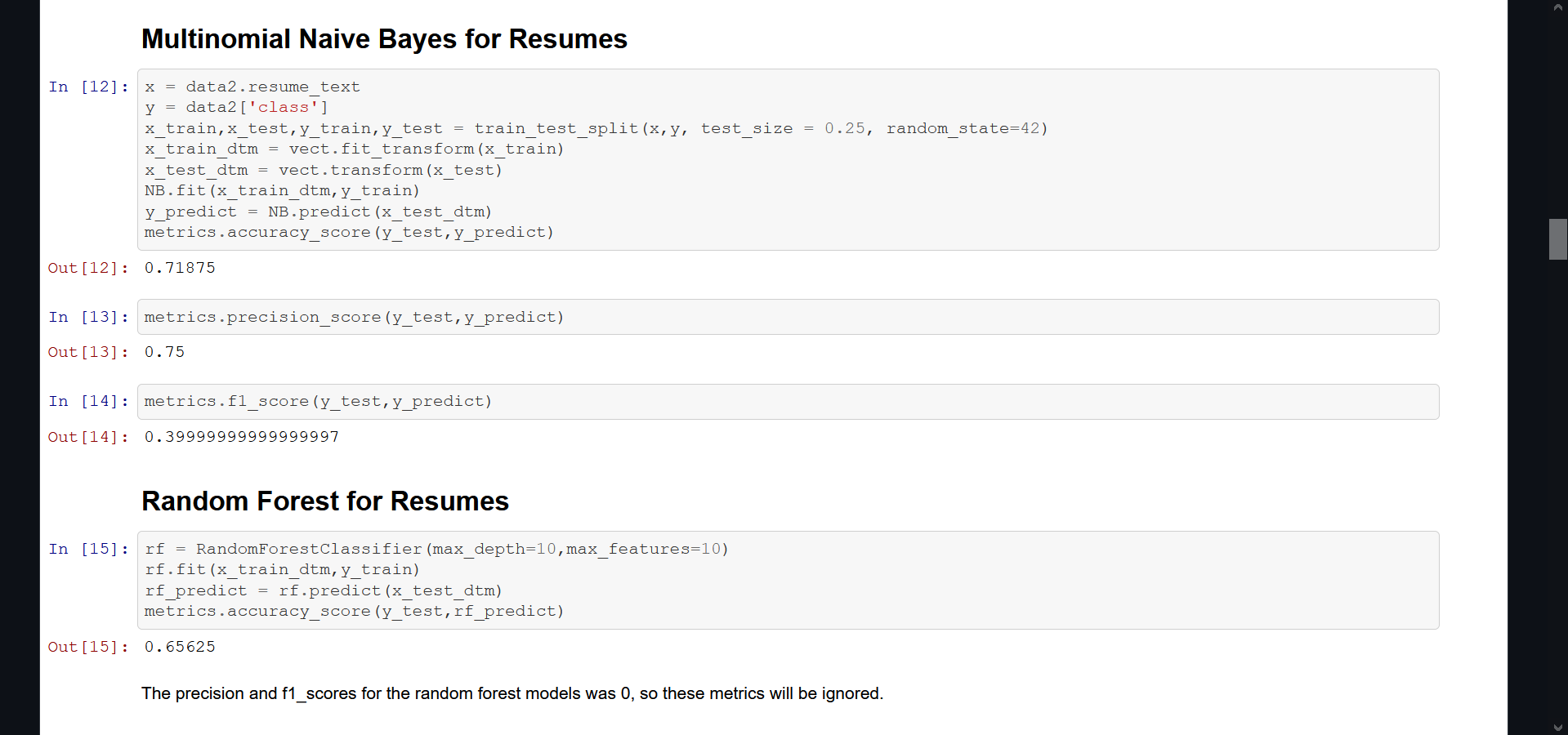This screenshot has height=735, width=1568.
Task: Click the 0.65625 random forest output
Action: (180, 647)
